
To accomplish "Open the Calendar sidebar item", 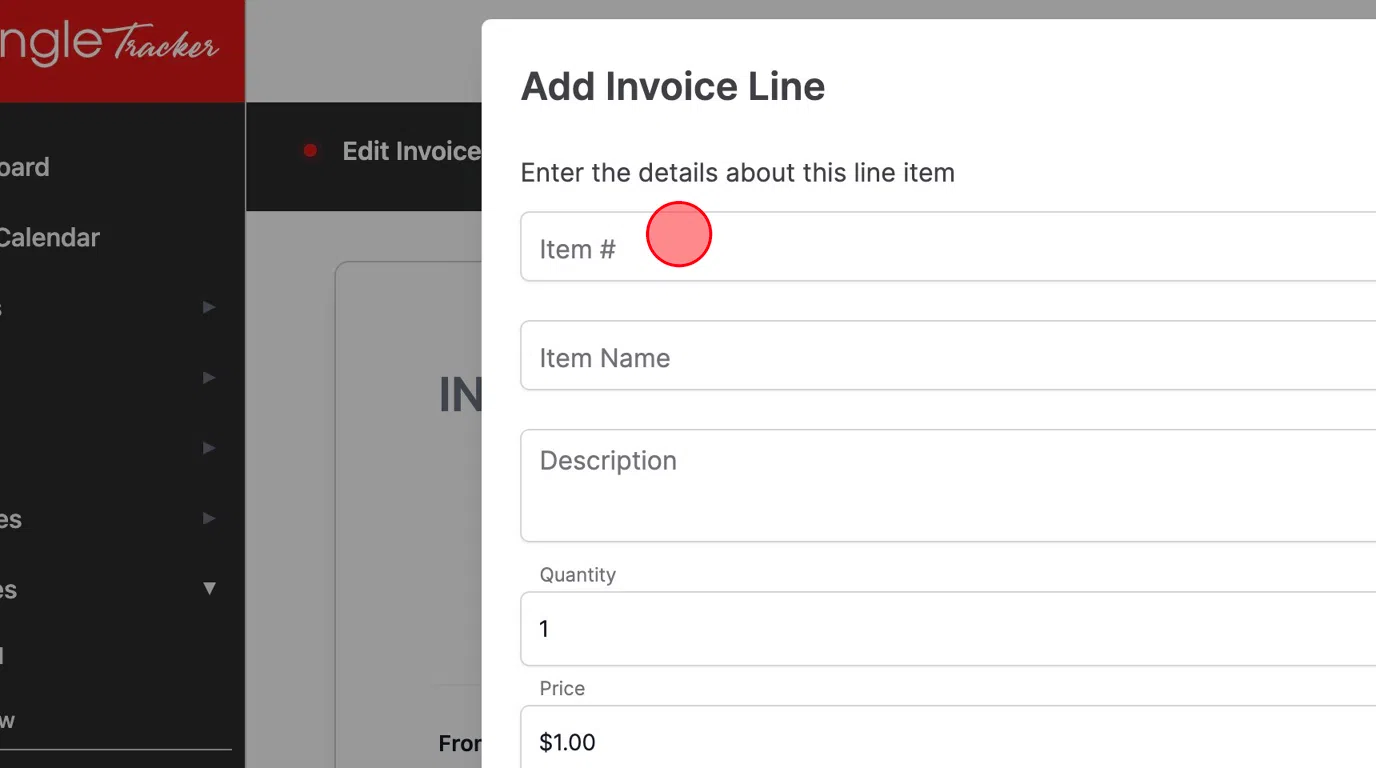I will (x=49, y=238).
